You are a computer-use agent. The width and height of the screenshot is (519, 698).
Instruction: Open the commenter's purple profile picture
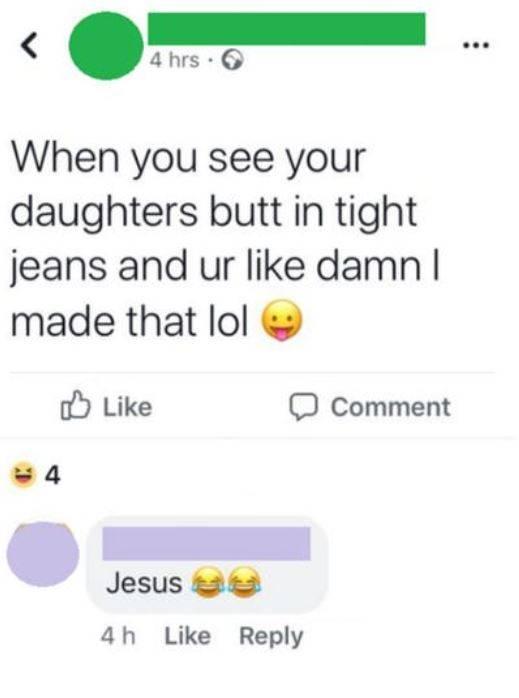tap(43, 554)
